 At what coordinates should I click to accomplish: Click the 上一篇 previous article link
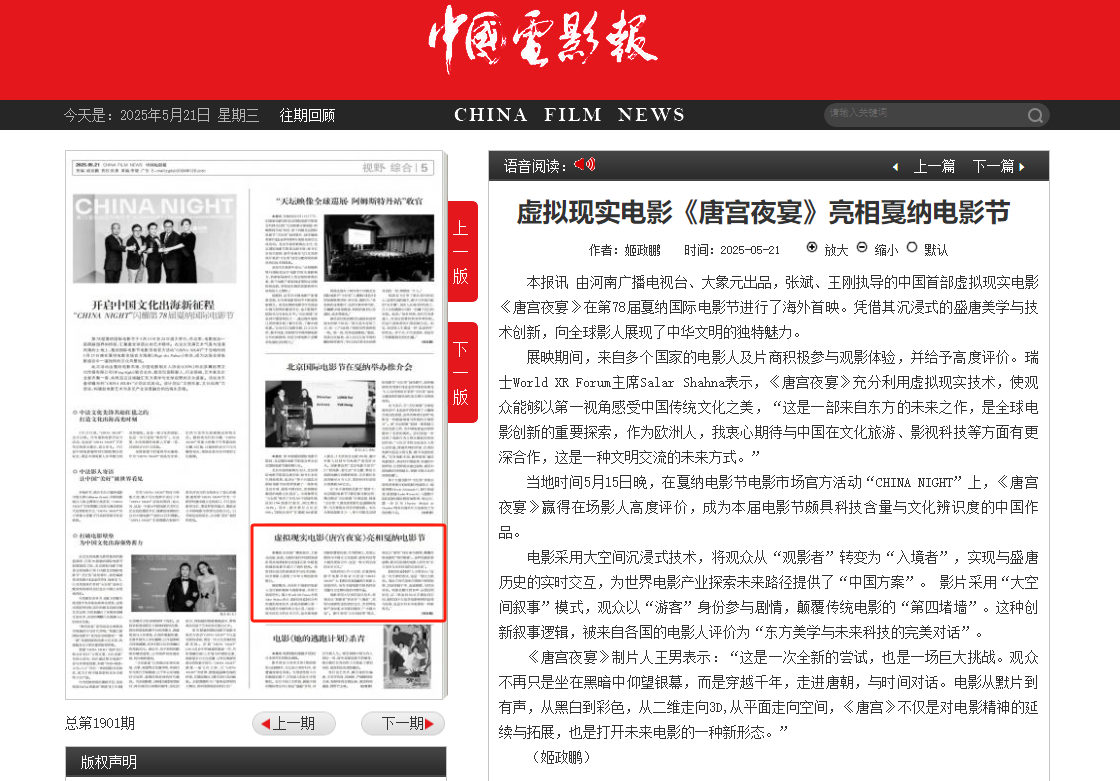tap(933, 166)
